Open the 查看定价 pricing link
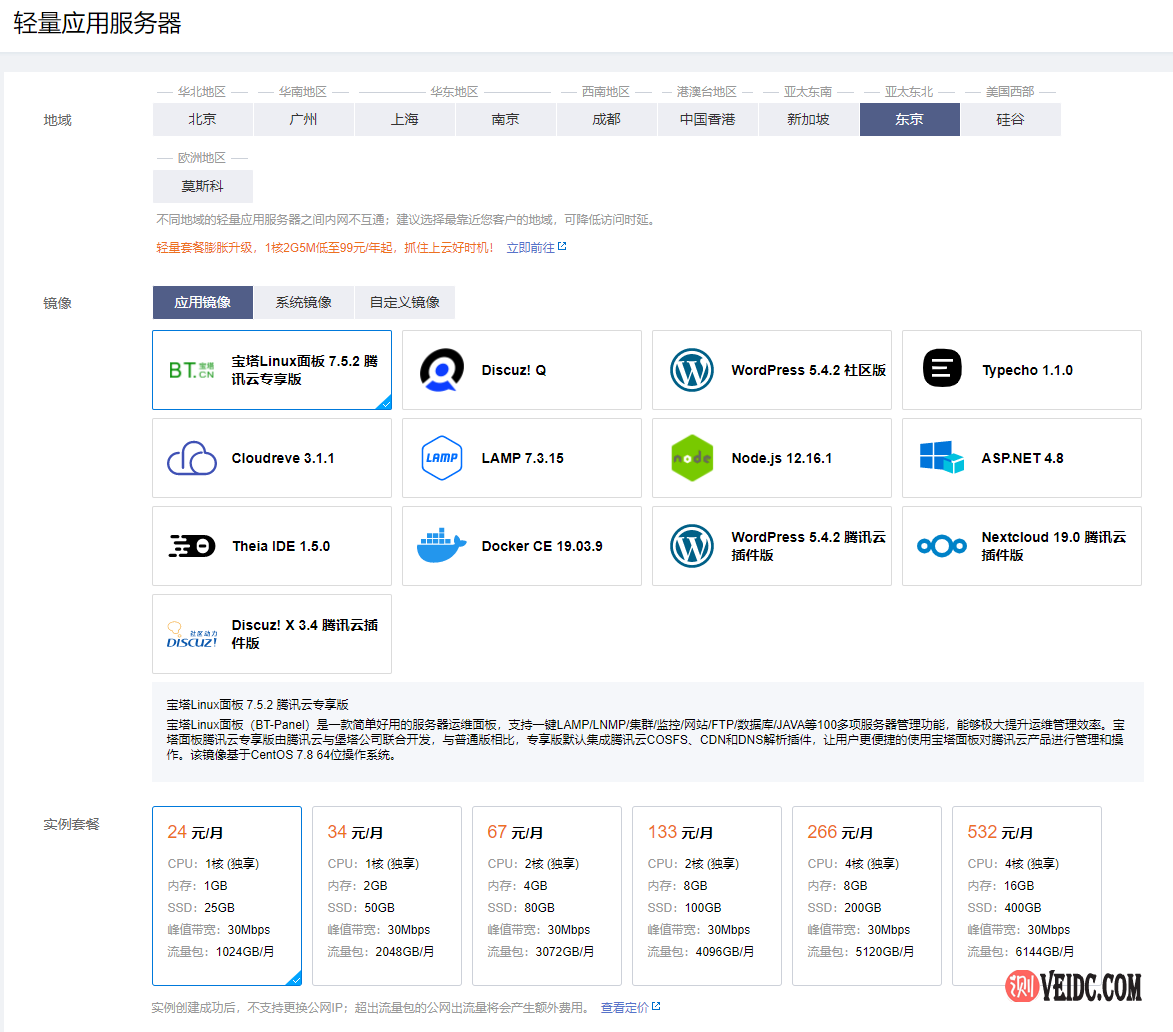 625,1007
